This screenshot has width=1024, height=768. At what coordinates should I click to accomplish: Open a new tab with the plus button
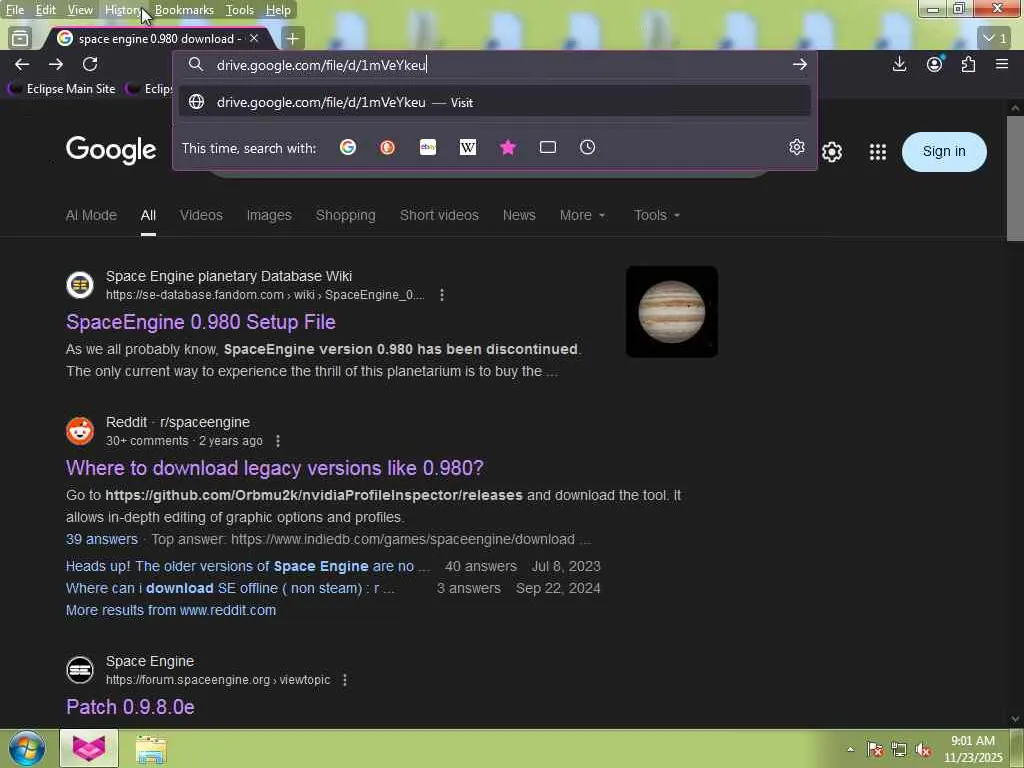[x=293, y=39]
